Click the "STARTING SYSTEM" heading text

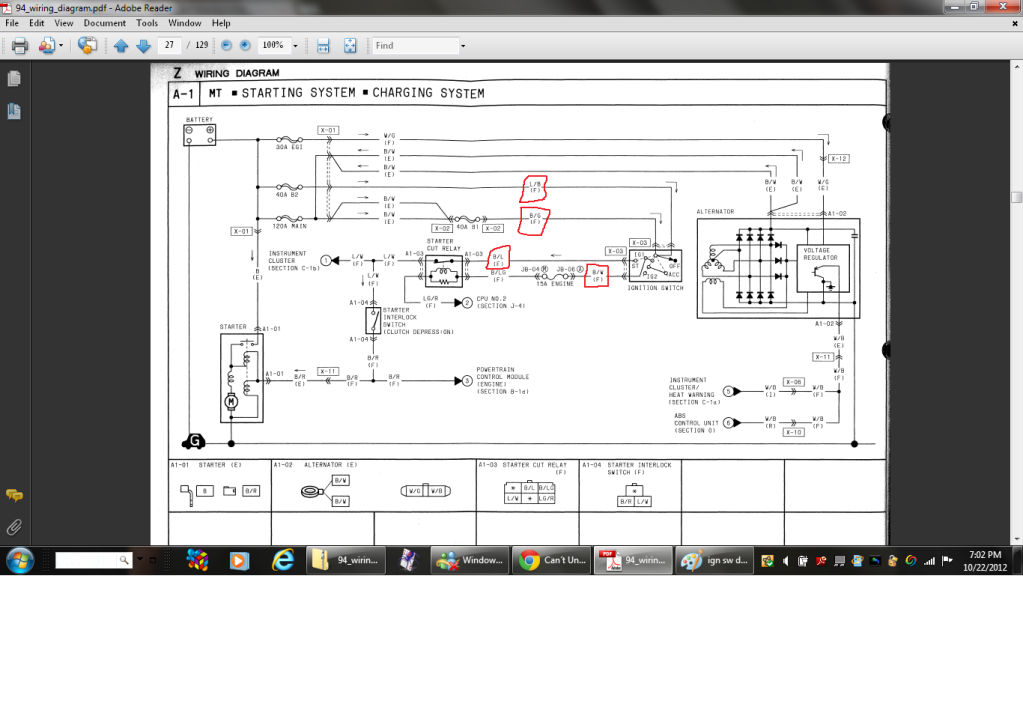[x=298, y=93]
